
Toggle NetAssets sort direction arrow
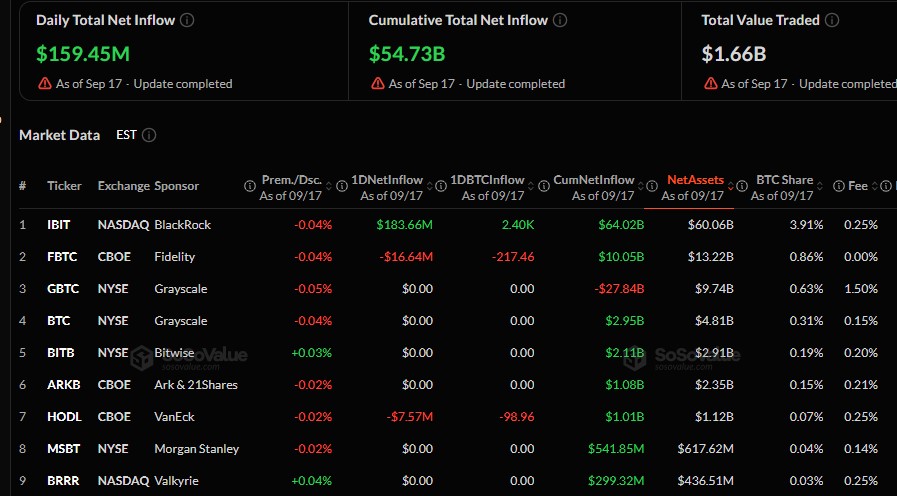[x=731, y=187]
